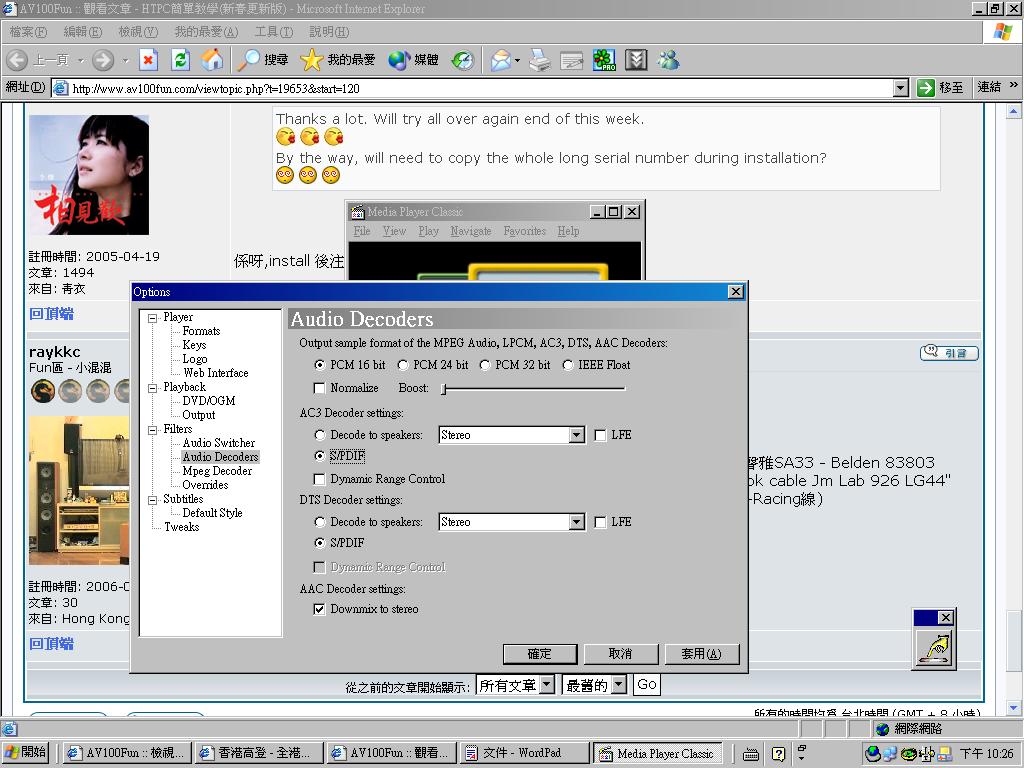Open the DTS speakers Stereo dropdown
Image resolution: width=1024 pixels, height=768 pixels.
click(x=576, y=522)
